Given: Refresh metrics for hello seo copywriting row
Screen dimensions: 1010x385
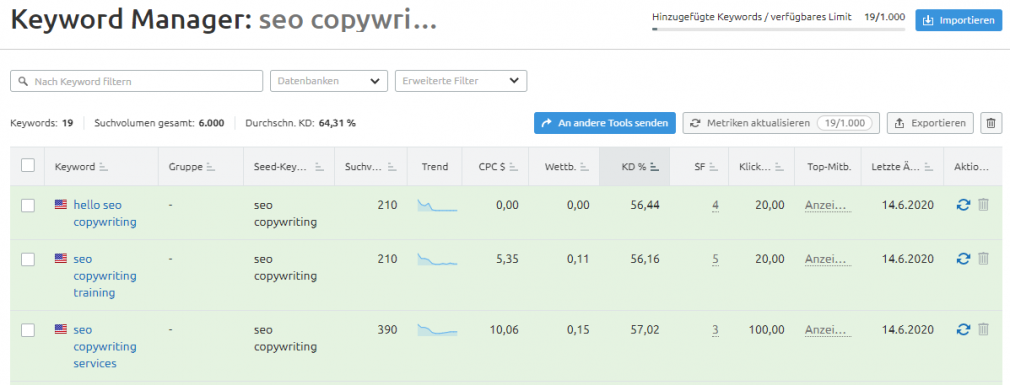Looking at the screenshot, I should [x=963, y=205].
